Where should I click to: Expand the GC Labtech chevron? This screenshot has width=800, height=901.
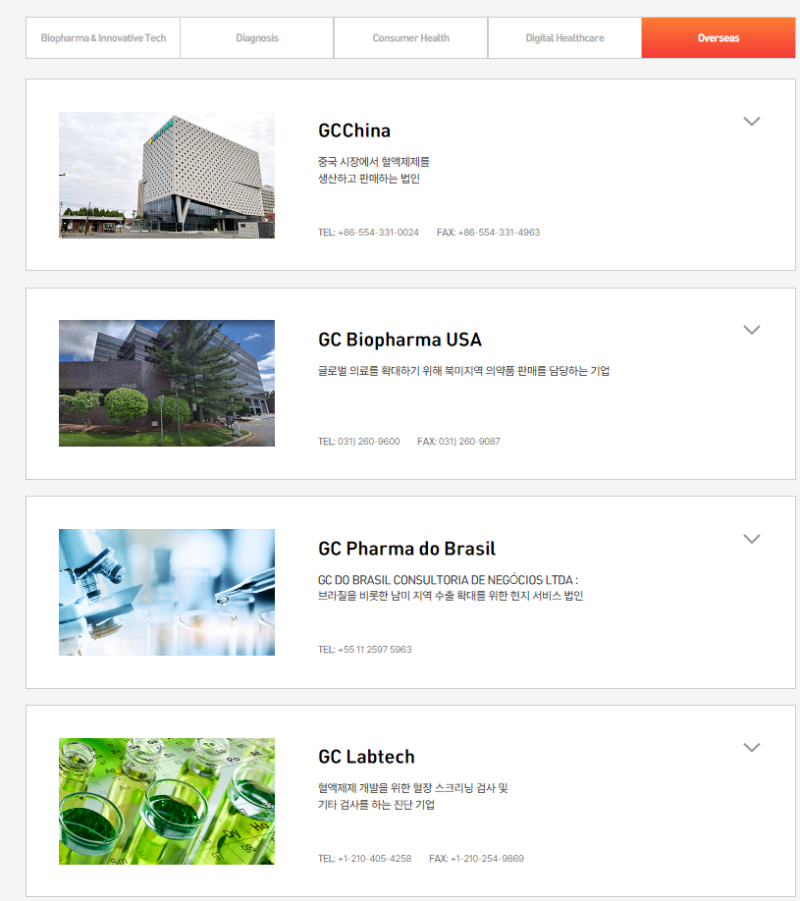(752, 748)
